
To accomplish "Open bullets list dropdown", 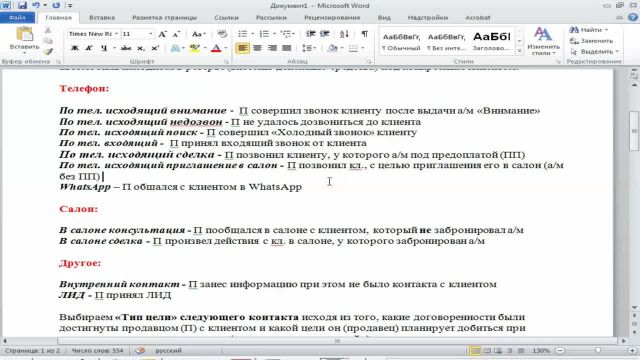I will tap(252, 34).
